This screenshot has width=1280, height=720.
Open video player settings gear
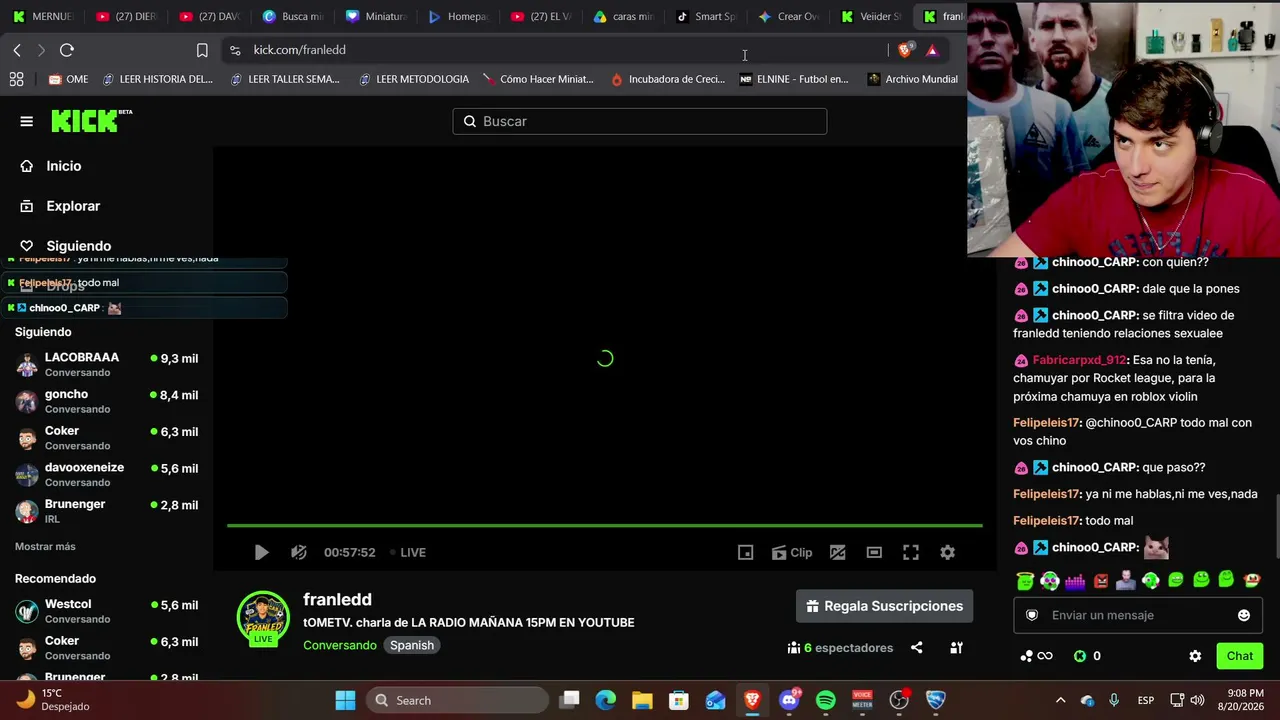947,552
